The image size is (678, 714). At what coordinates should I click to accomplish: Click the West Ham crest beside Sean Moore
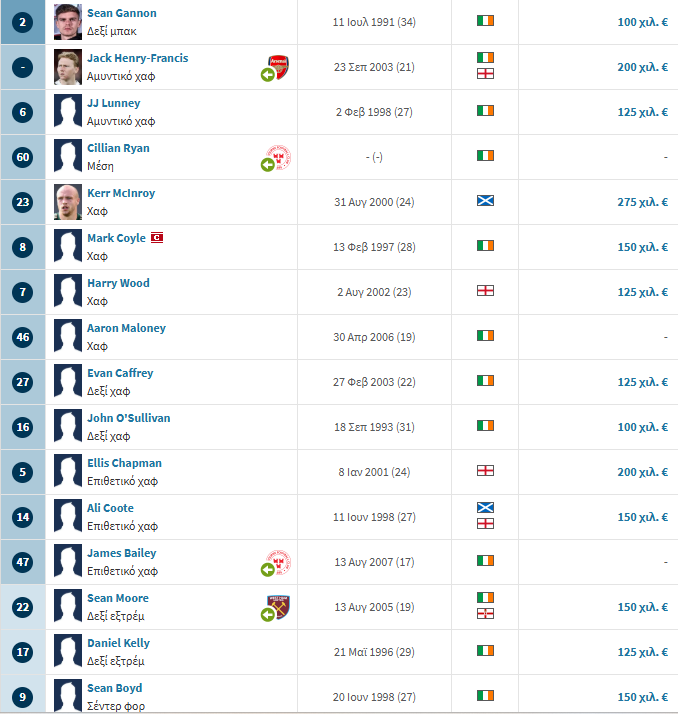[278, 607]
